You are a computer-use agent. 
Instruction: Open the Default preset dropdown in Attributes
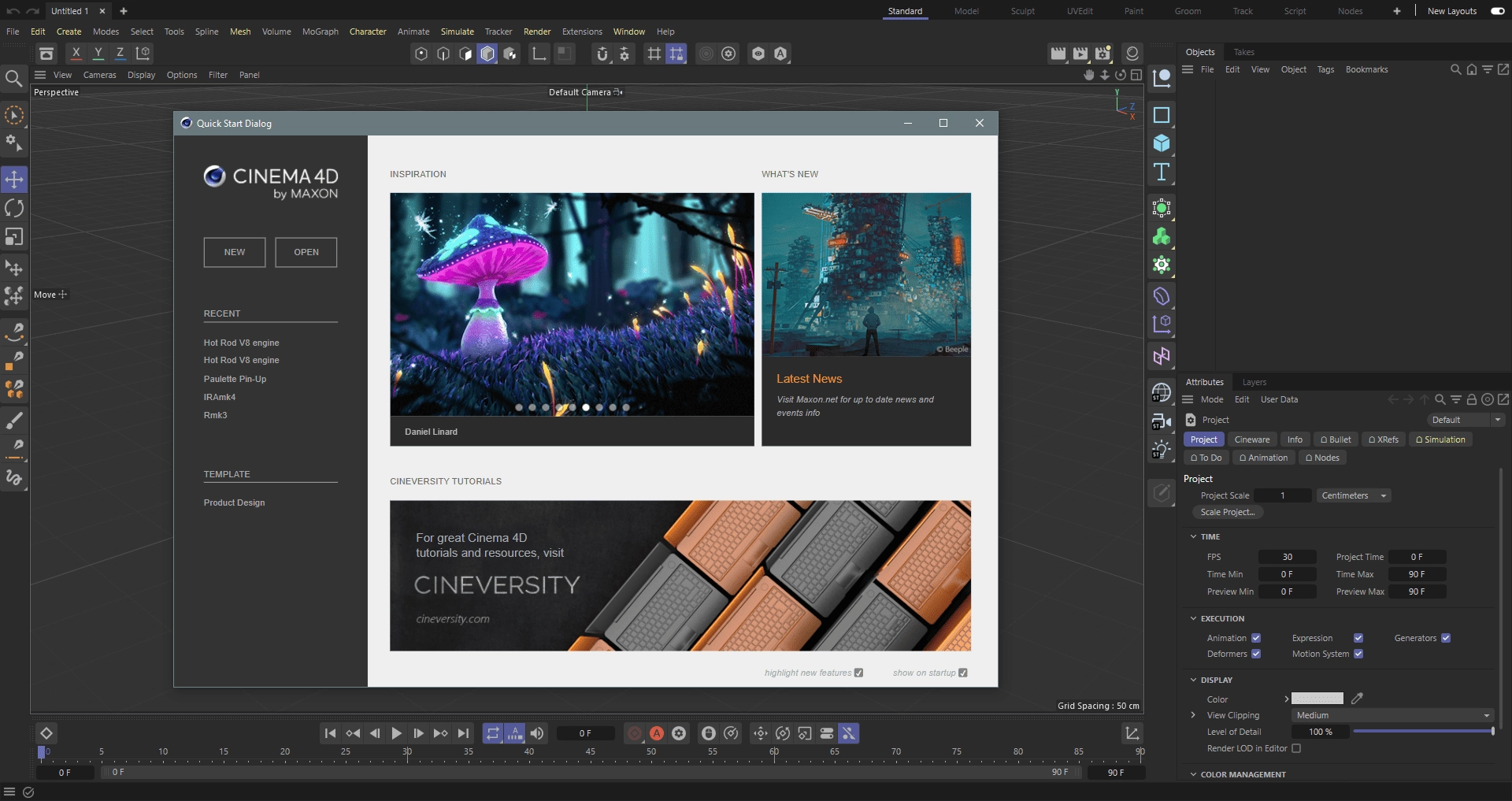(x=1466, y=420)
